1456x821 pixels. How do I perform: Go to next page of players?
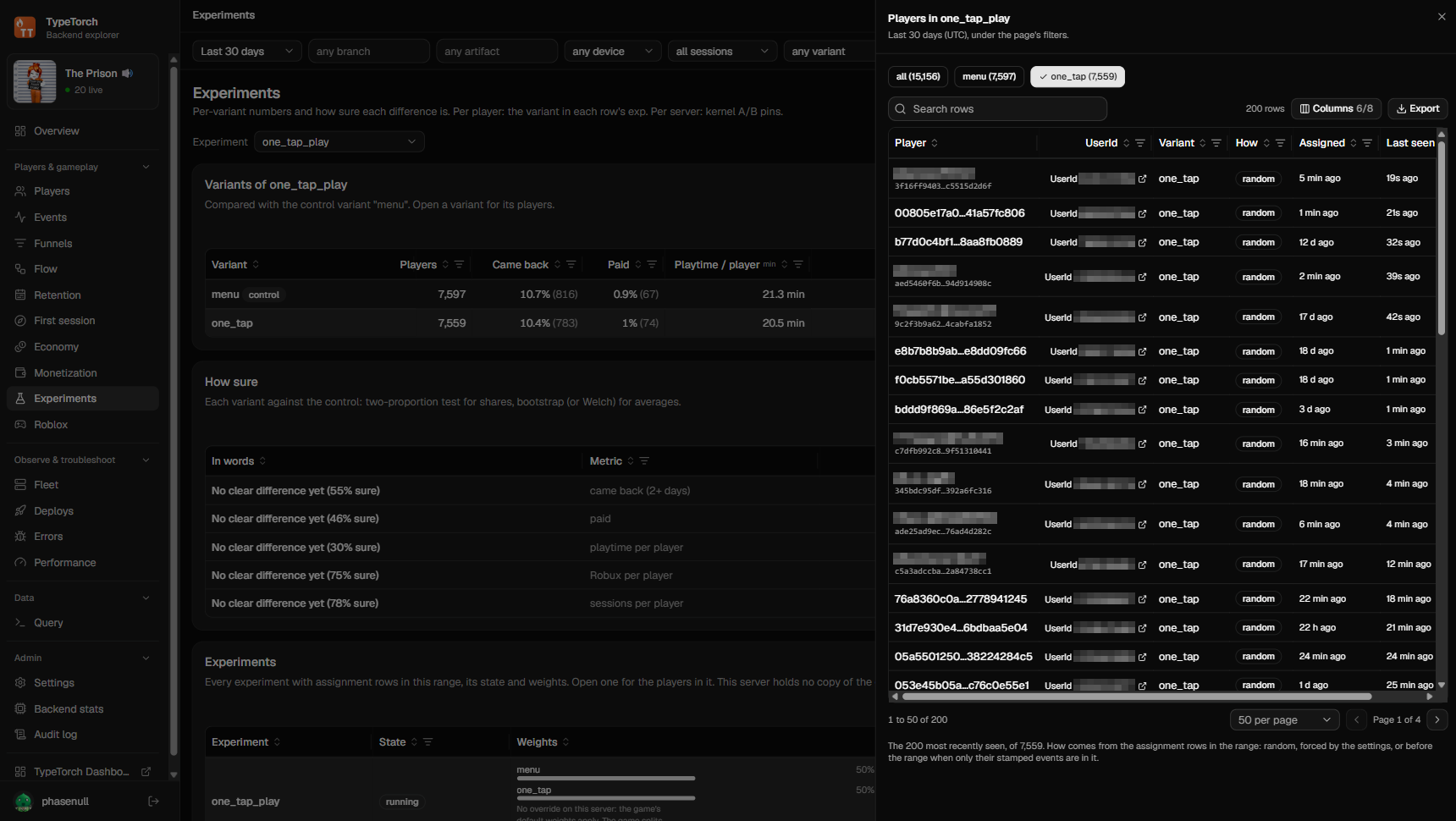[x=1437, y=720]
